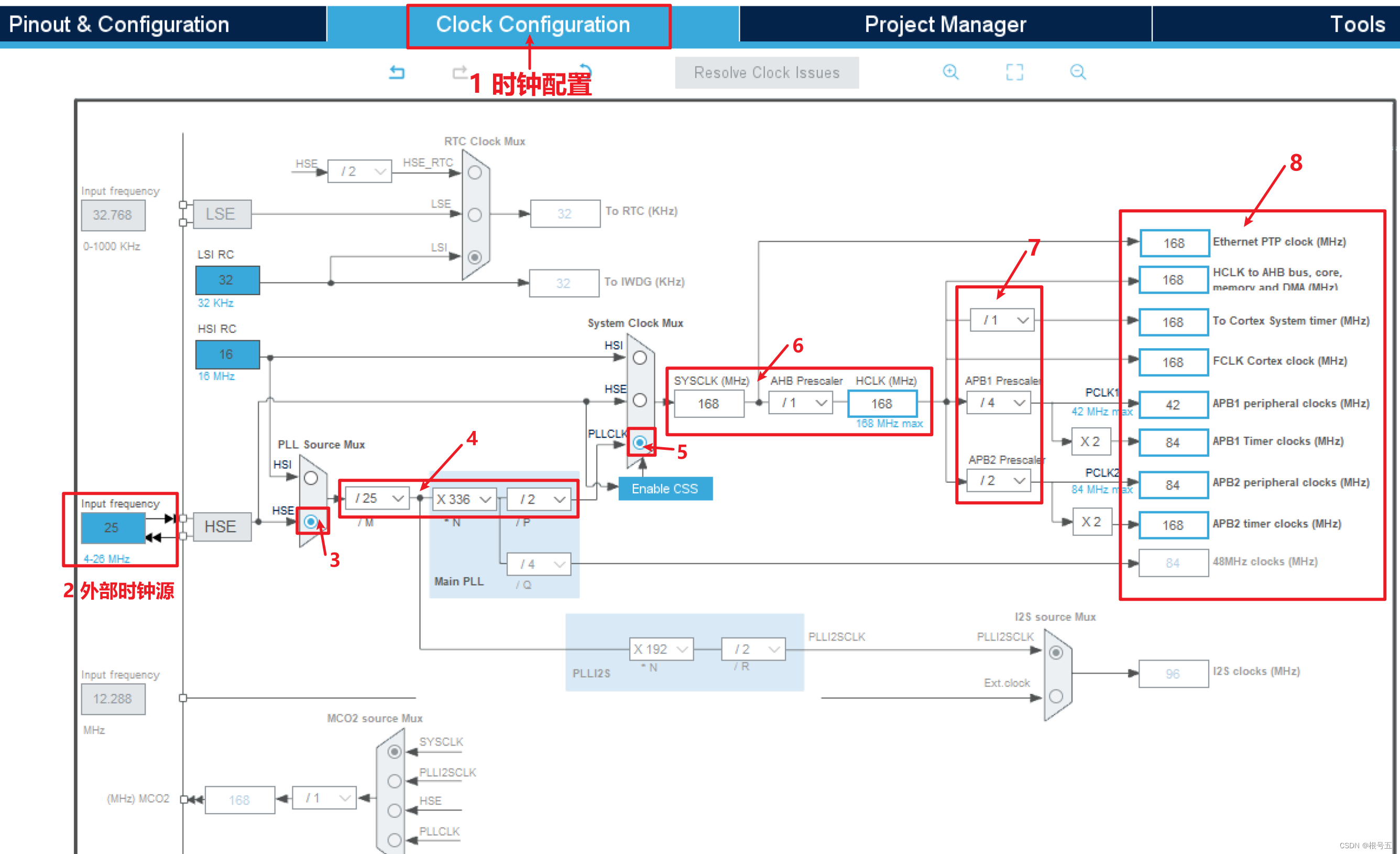
Task: Click the HSE oscillator block
Action: pos(222,526)
